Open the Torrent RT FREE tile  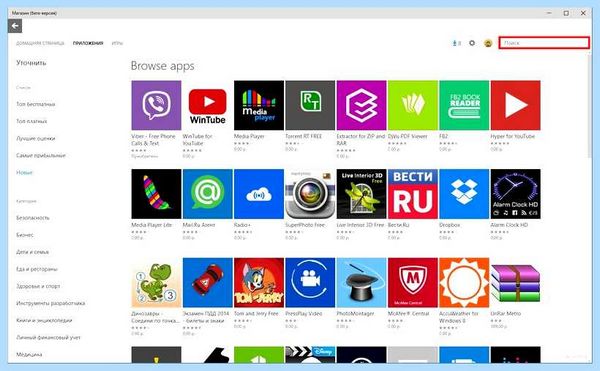point(310,105)
